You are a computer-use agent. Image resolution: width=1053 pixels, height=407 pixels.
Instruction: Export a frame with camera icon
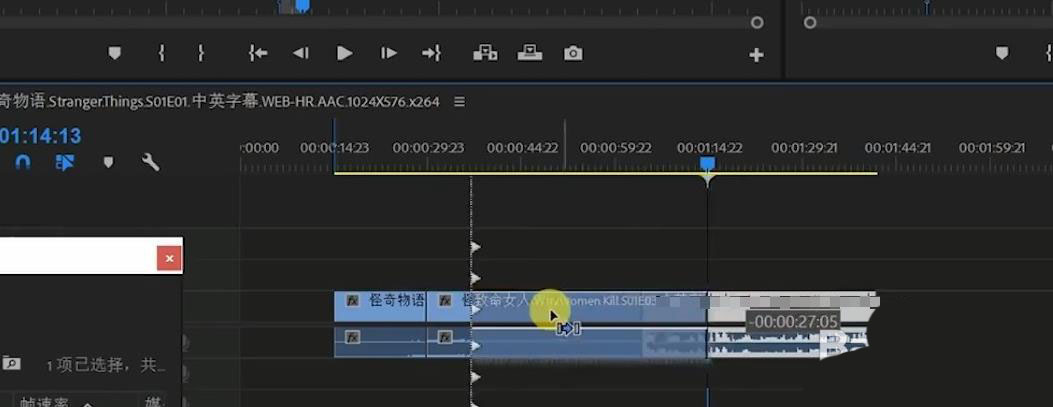click(573, 54)
